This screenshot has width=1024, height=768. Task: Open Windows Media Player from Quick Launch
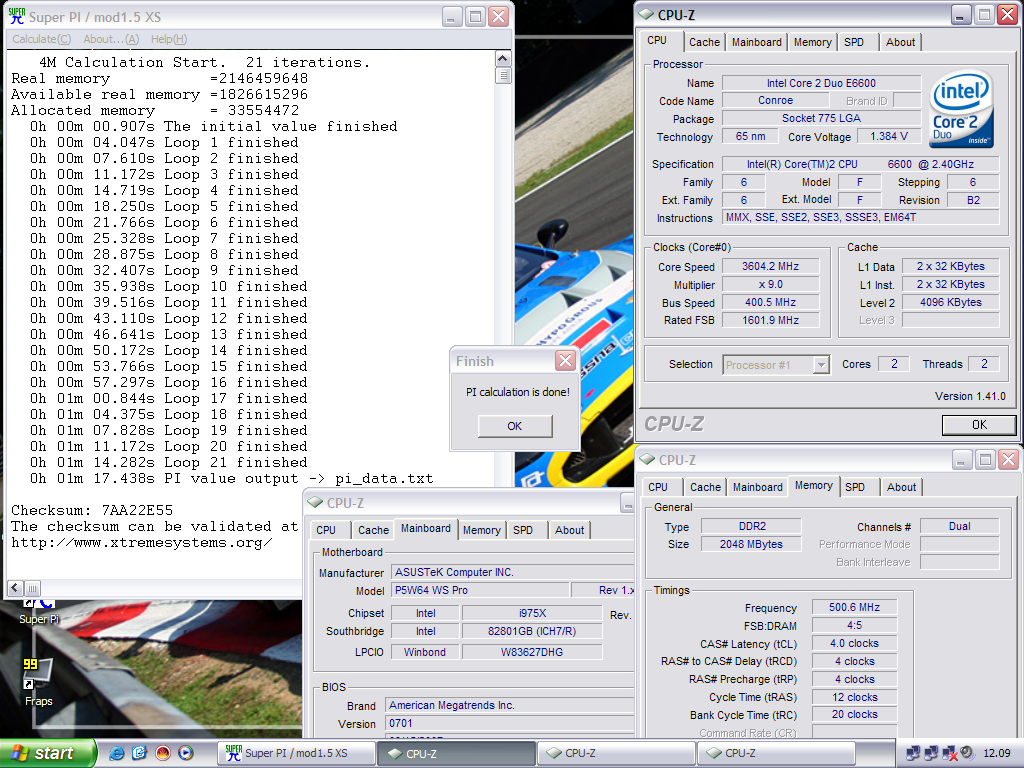click(186, 753)
